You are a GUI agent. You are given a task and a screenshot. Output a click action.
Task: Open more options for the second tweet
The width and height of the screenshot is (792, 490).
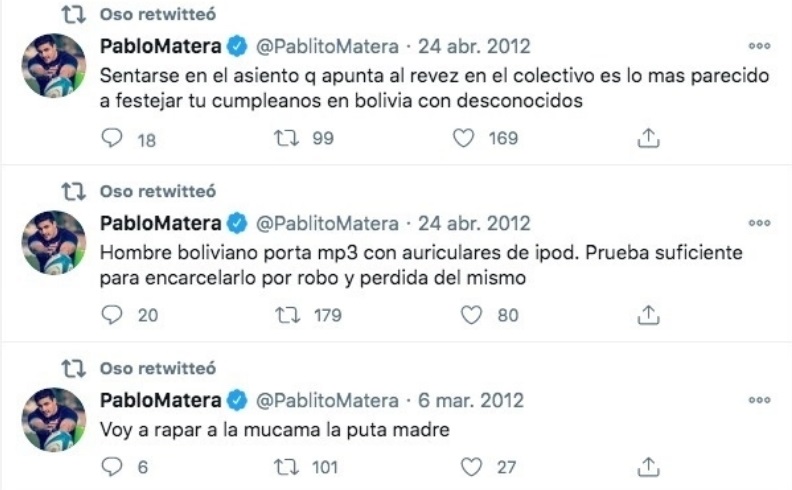point(759,223)
